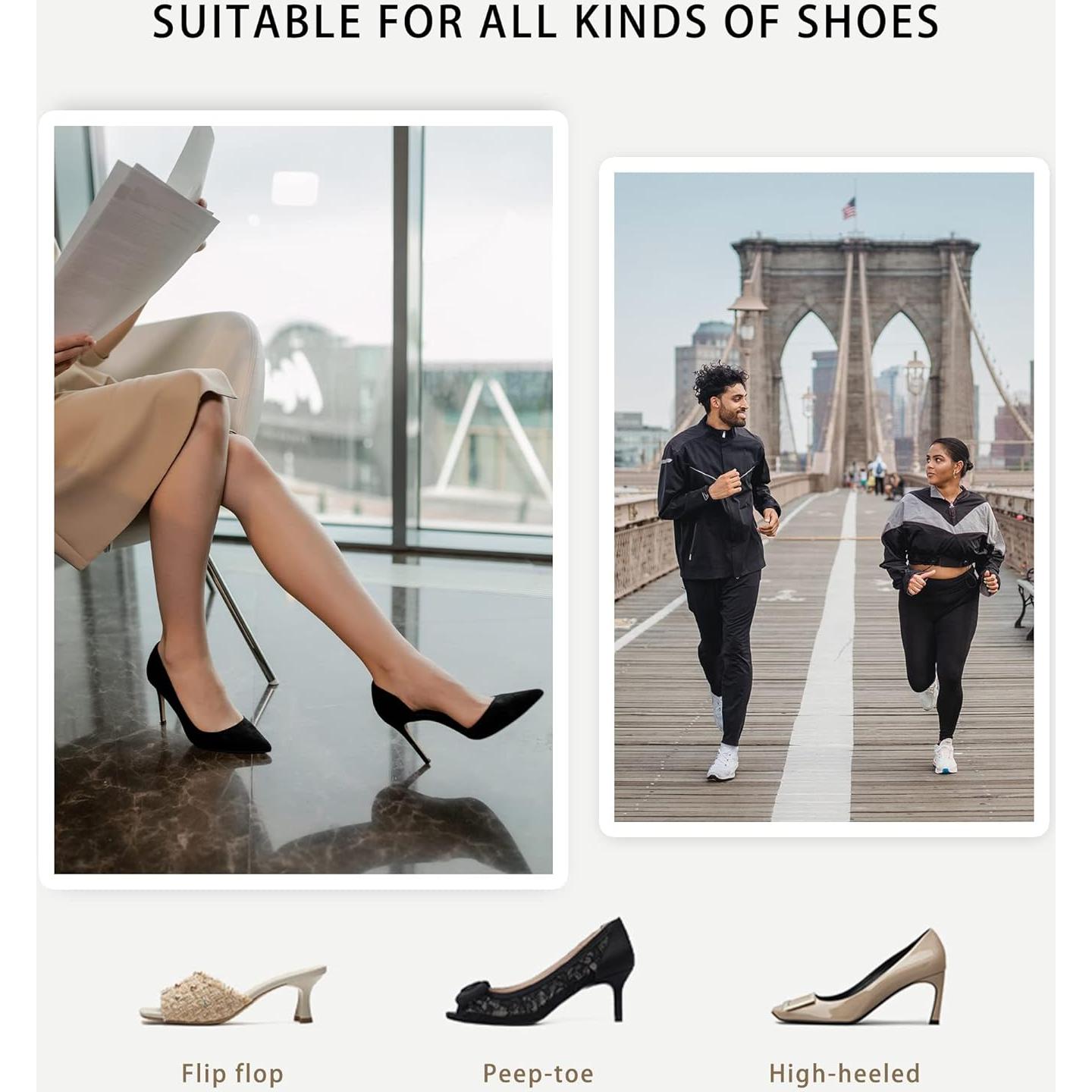
Task: Click the beige flip flop sandal image
Action: 233,994
